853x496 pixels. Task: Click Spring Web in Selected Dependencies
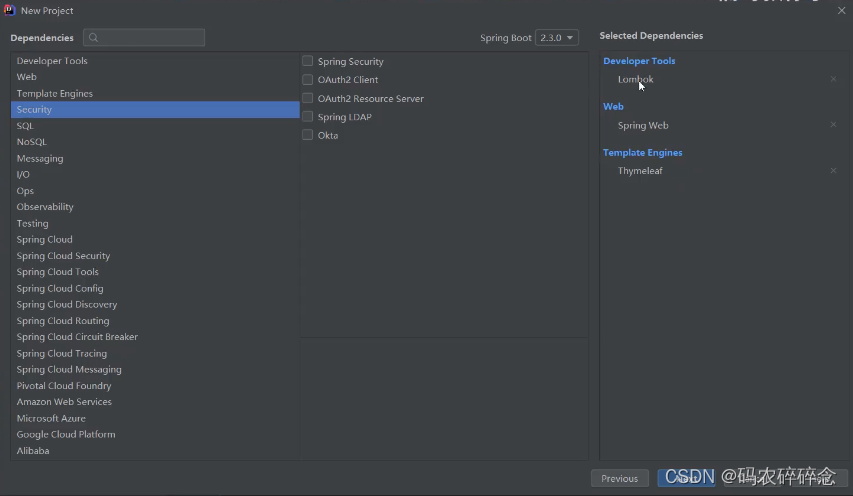pyautogui.click(x=643, y=125)
